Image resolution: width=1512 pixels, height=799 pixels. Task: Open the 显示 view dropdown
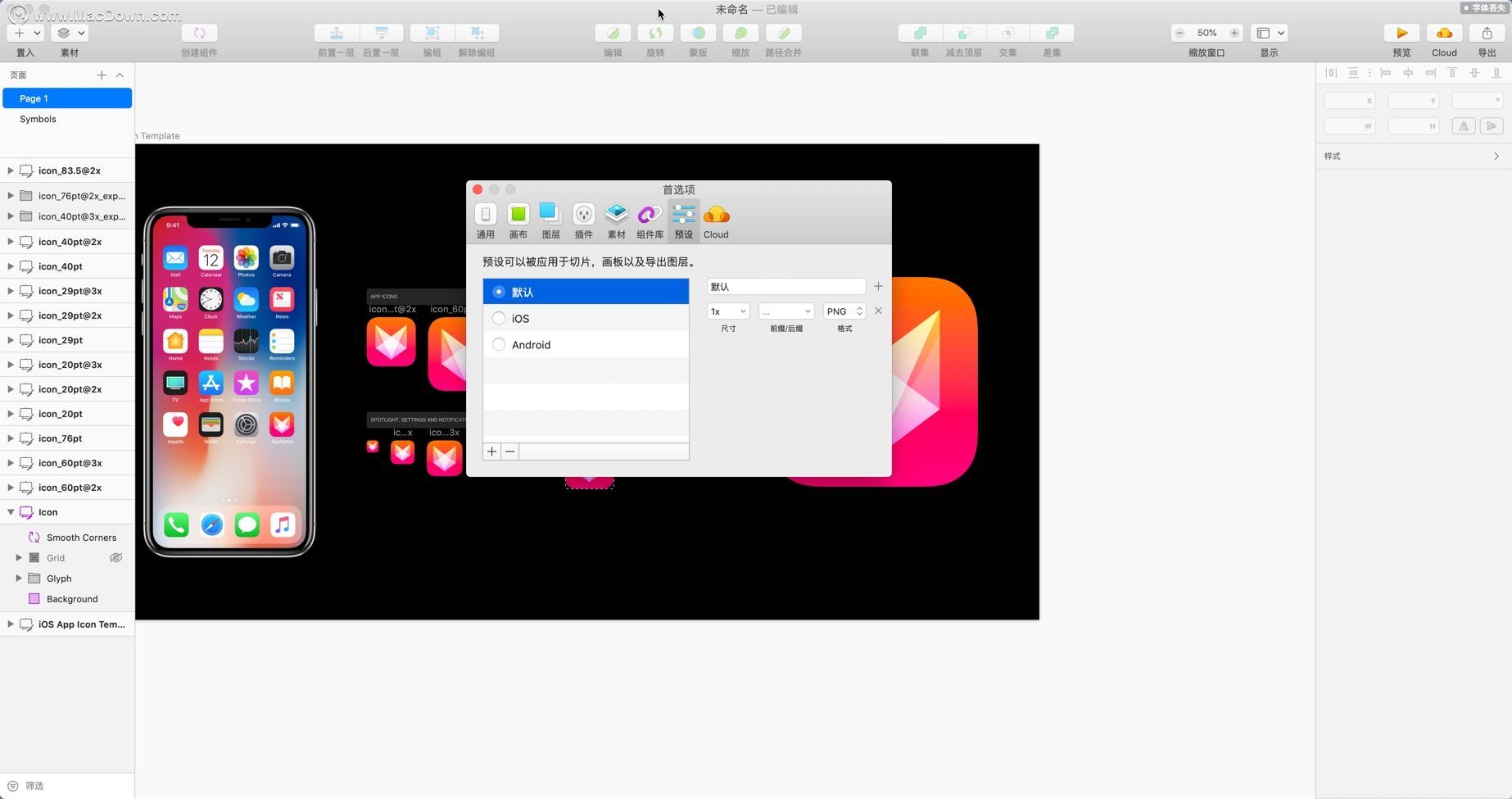tap(1270, 33)
